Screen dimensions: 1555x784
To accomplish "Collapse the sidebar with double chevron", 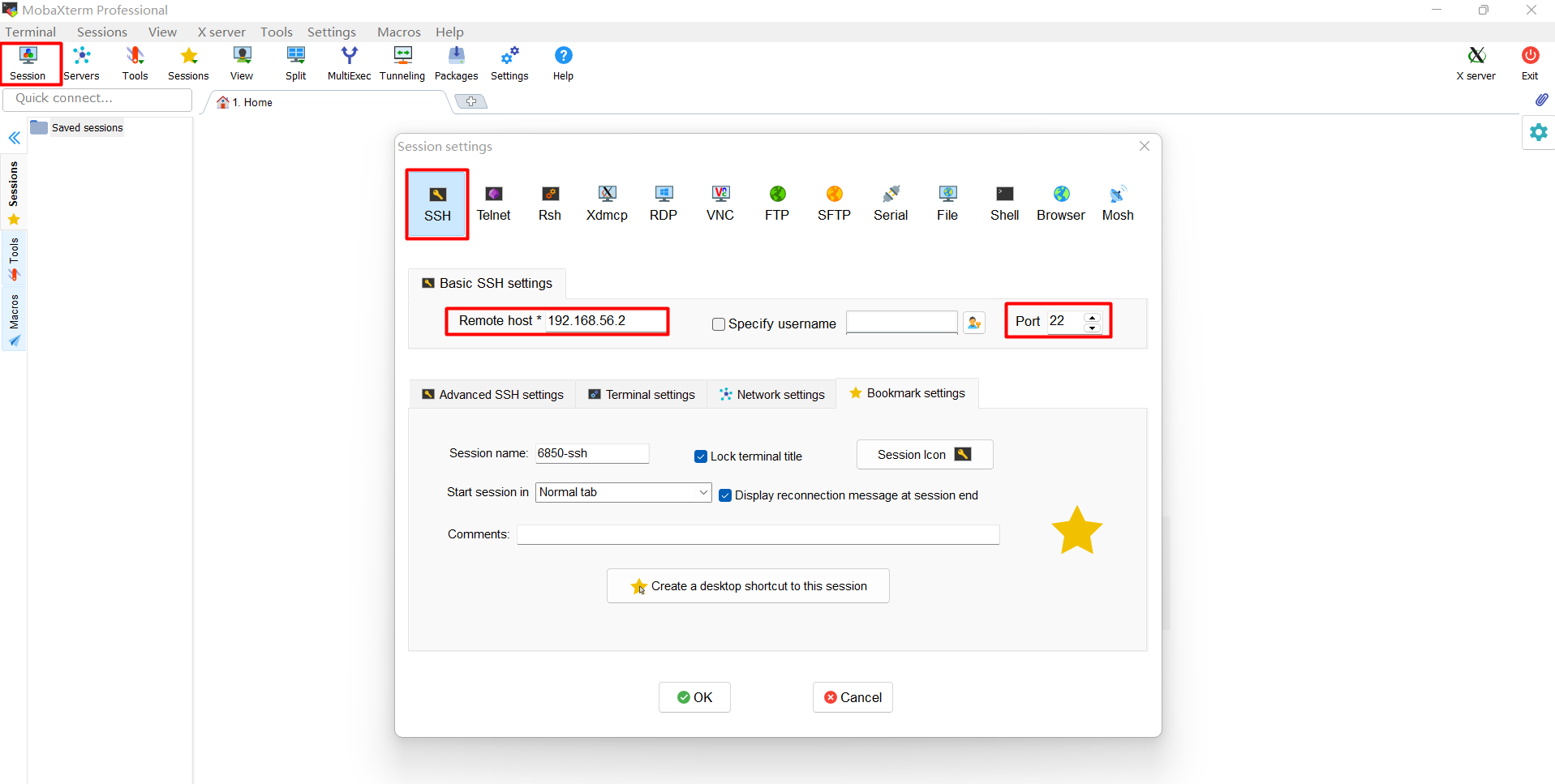I will [15, 138].
